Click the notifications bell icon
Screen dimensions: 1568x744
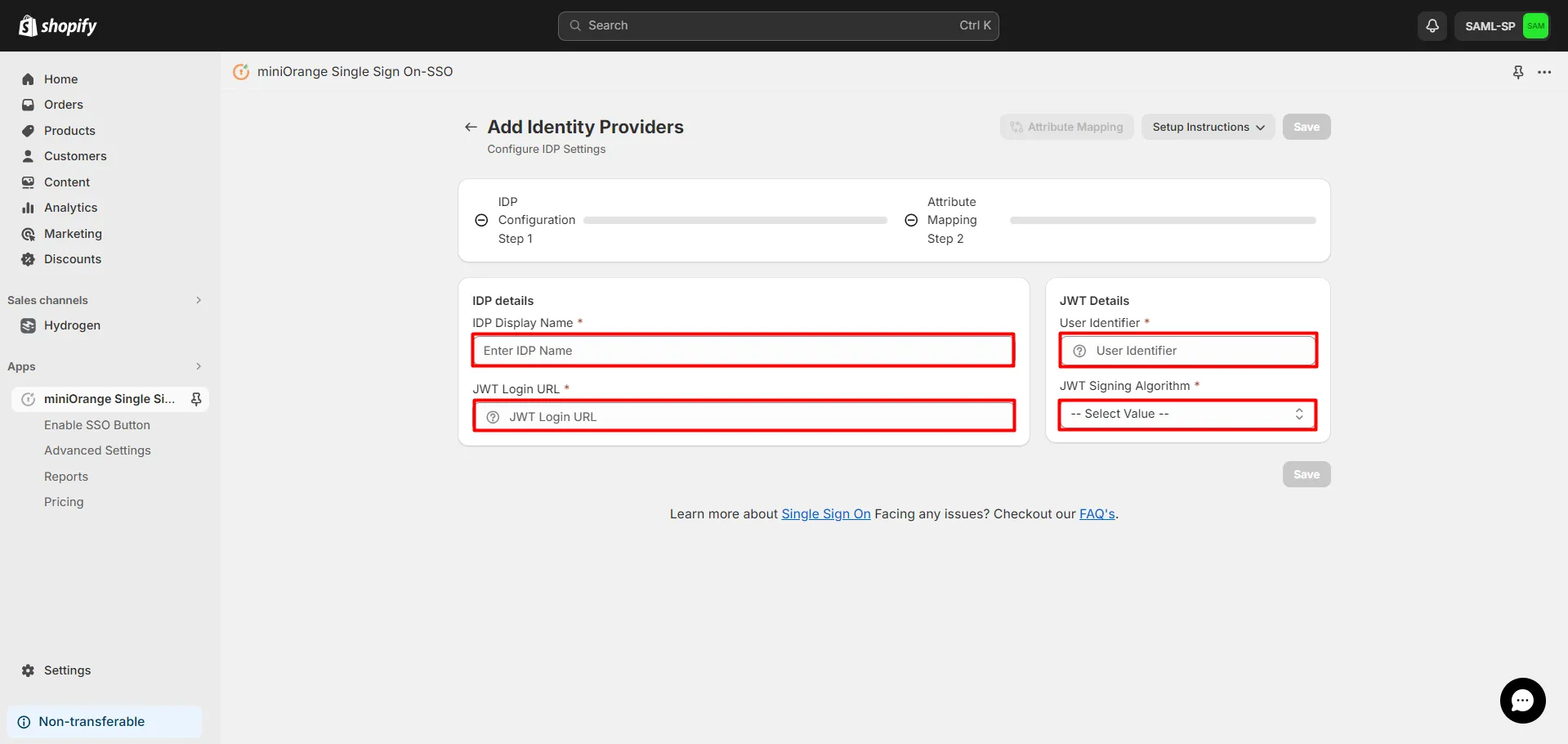tap(1431, 25)
